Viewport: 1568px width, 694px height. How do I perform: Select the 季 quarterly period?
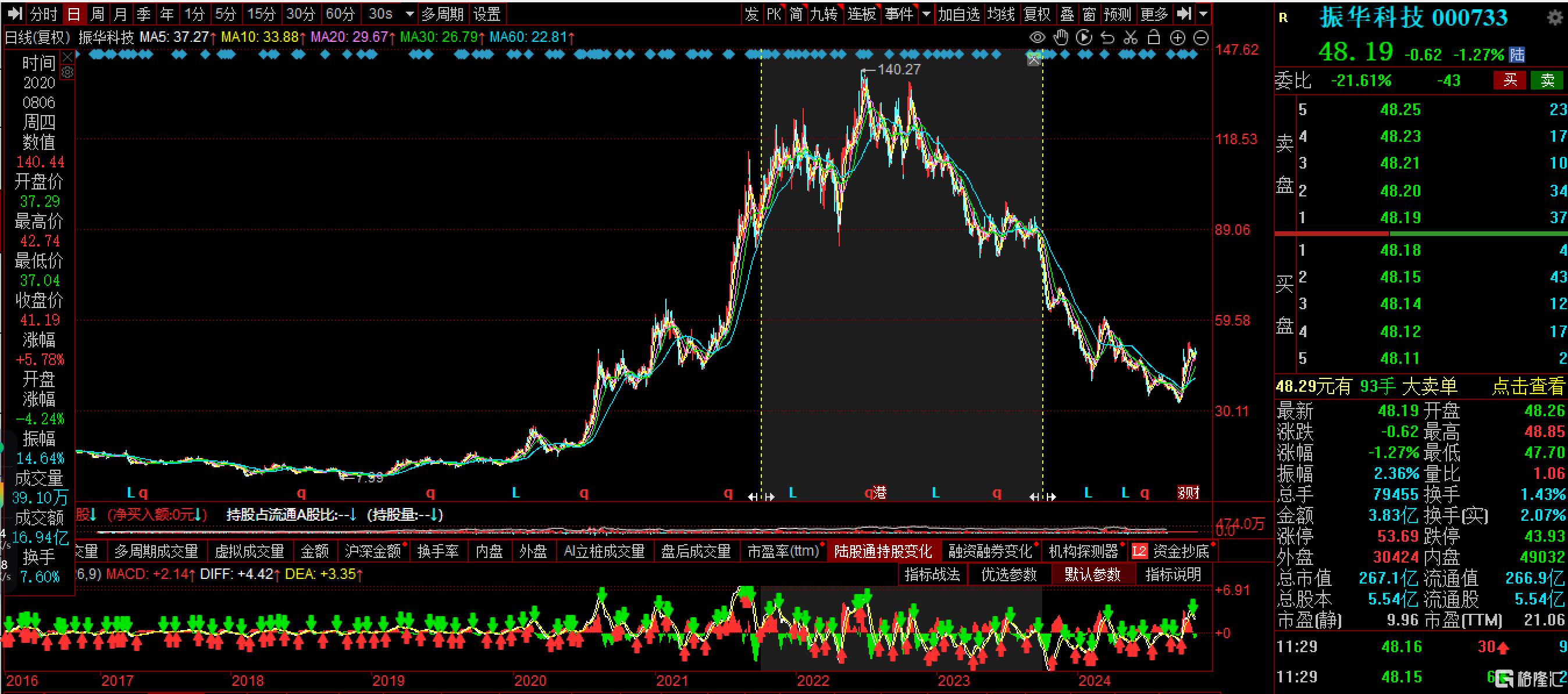(x=144, y=13)
